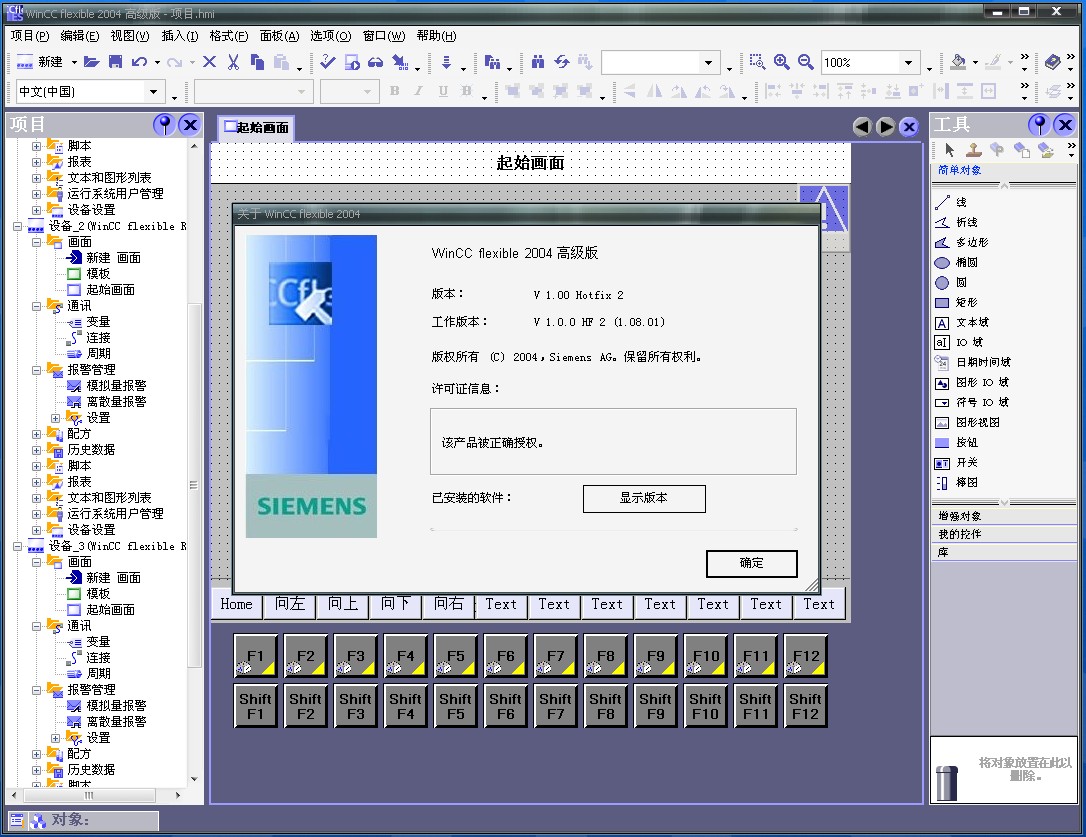The width and height of the screenshot is (1086, 837).
Task: Toggle the pin on the 项目 panel
Action: (164, 125)
